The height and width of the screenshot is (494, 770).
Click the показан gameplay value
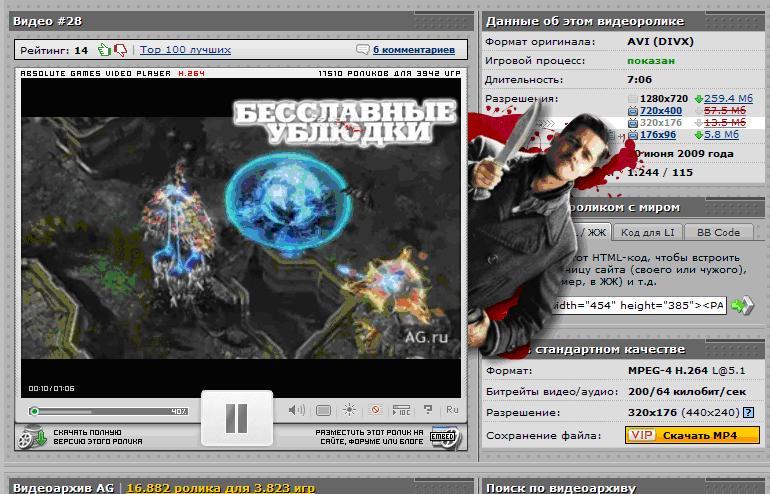click(x=651, y=61)
